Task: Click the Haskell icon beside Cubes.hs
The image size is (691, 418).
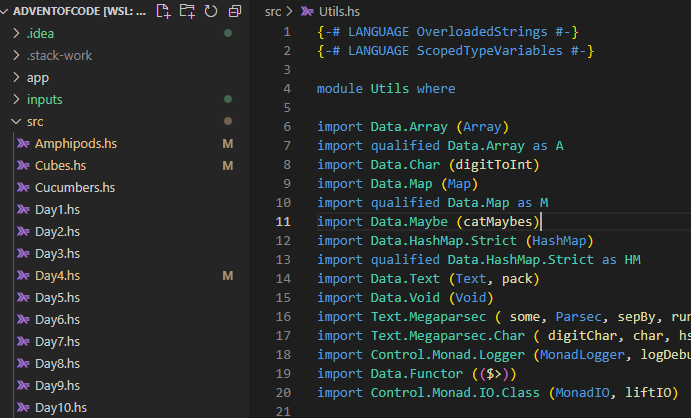Action: pos(23,165)
